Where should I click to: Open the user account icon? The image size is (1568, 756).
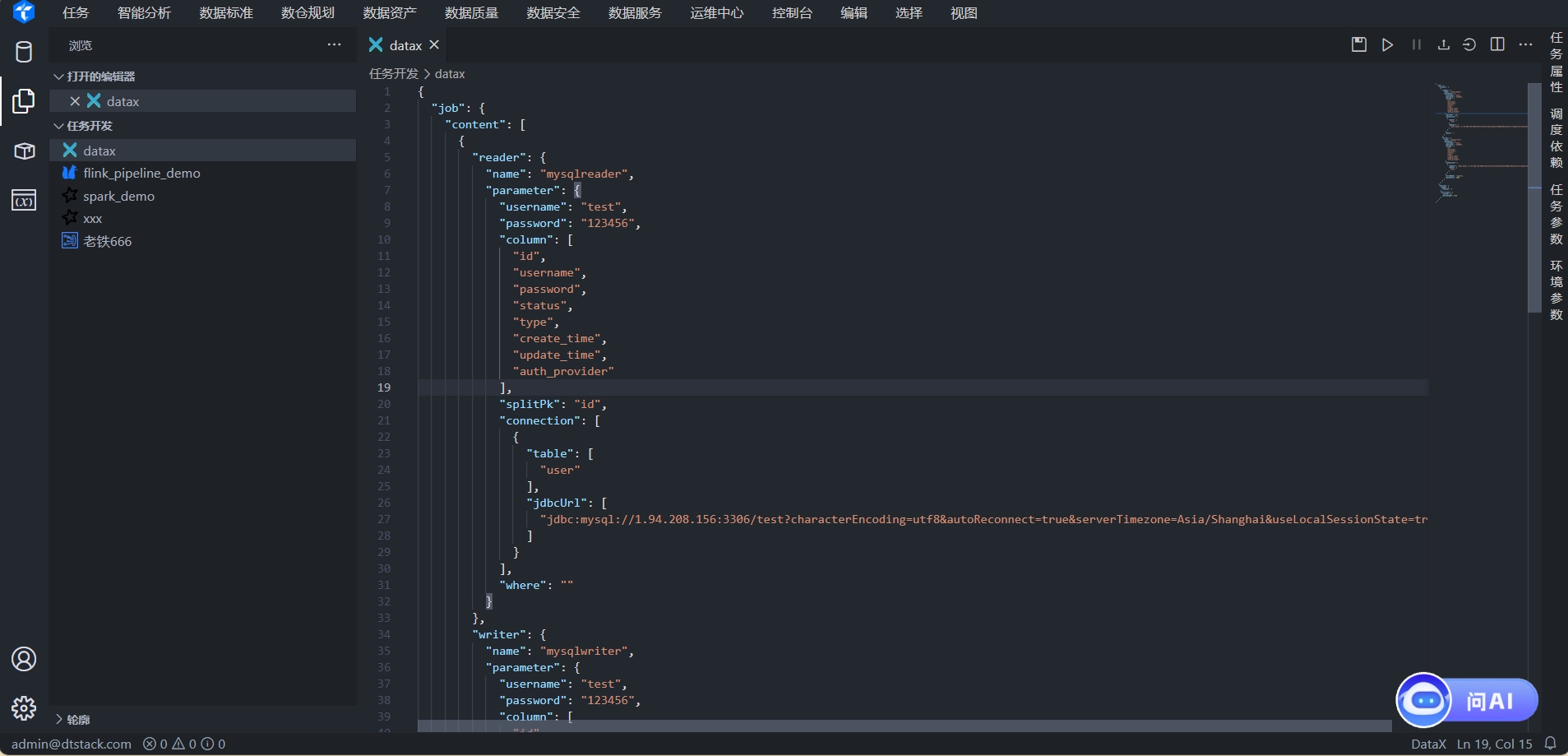[24, 659]
